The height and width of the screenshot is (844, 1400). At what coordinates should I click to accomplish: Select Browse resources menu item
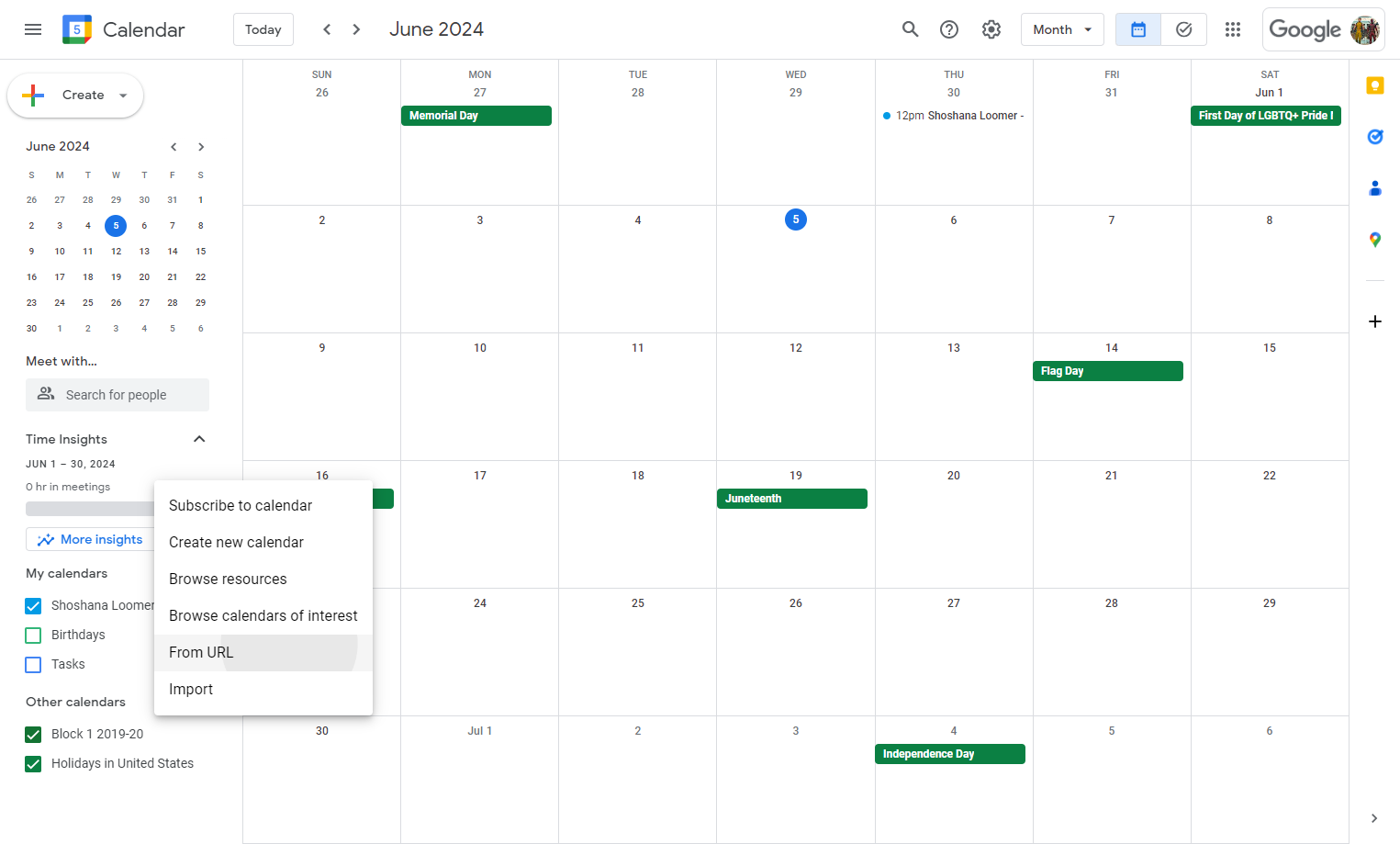point(263,580)
